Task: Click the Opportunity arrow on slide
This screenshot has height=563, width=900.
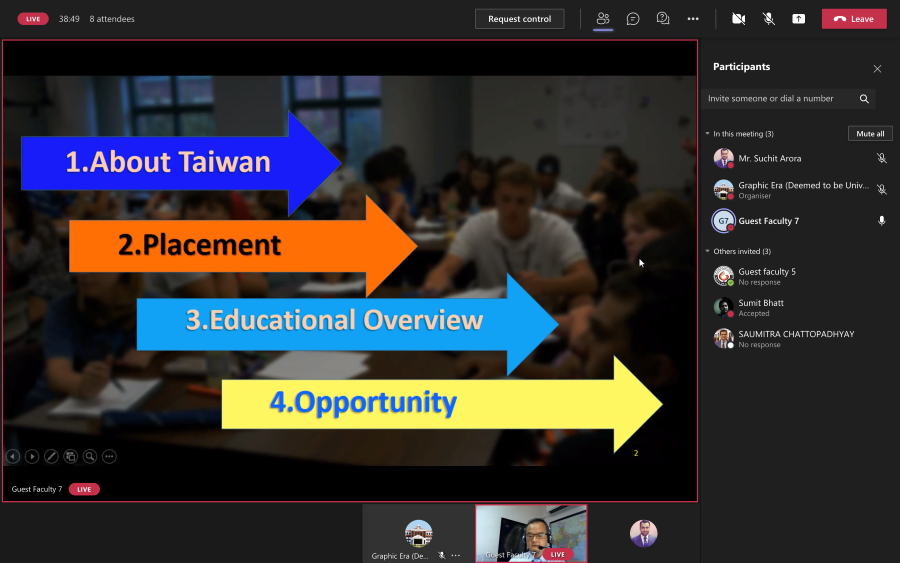Action: point(441,404)
